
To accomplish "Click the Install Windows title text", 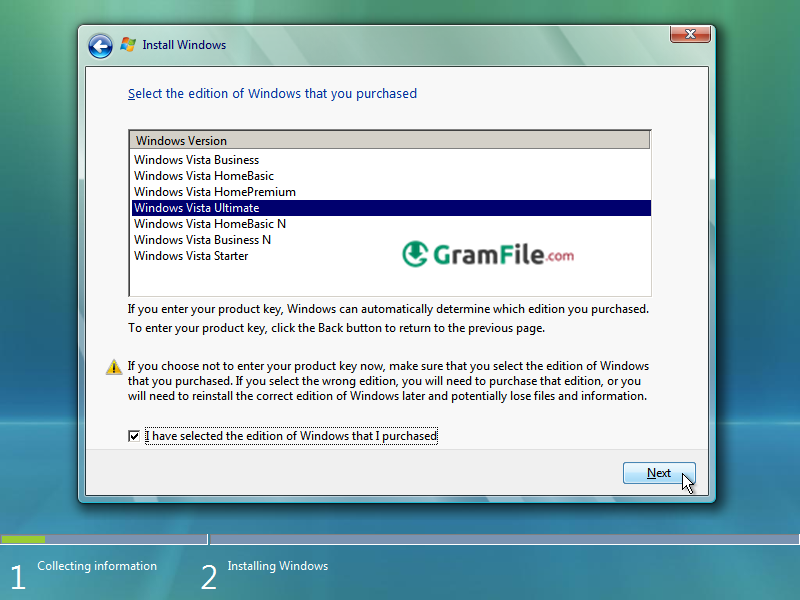I will [184, 45].
